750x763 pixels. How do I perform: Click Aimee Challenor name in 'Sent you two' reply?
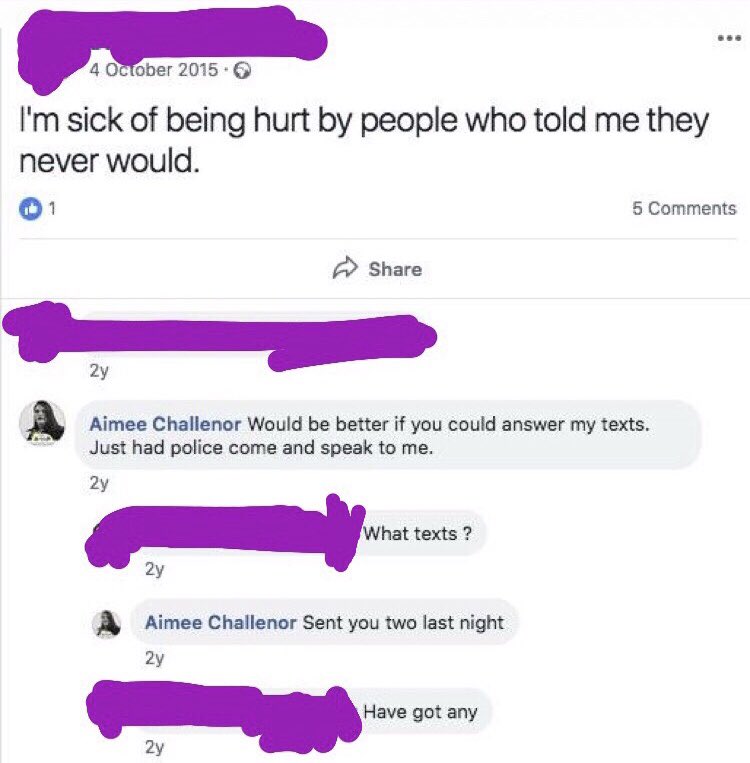220,622
